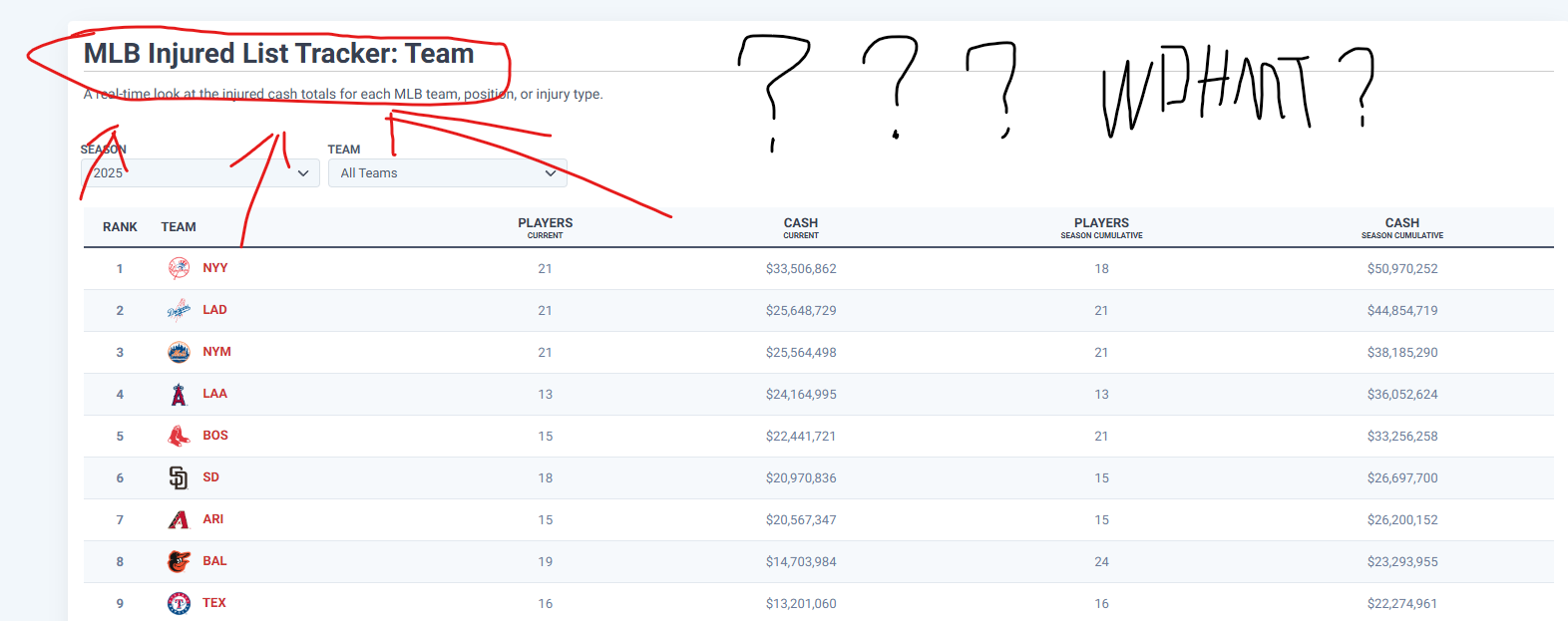Open the TEX team link
This screenshot has height=621, width=1568.
click(x=214, y=603)
